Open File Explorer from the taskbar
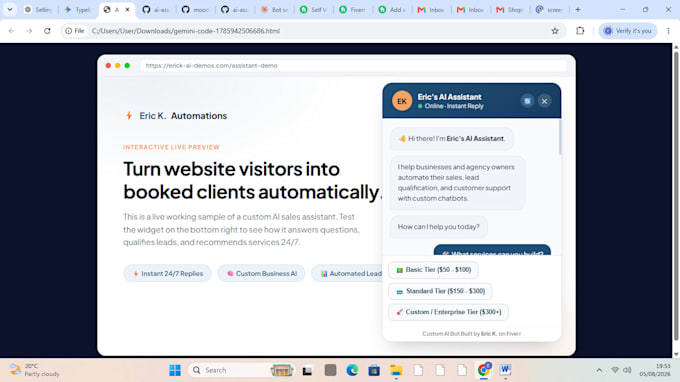This screenshot has height=382, width=680. (x=396, y=370)
